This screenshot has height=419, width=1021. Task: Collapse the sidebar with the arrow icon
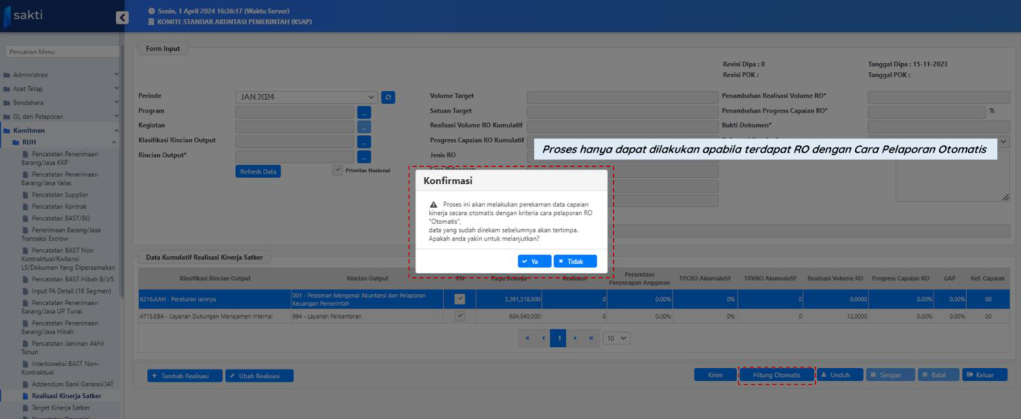pyautogui.click(x=122, y=17)
